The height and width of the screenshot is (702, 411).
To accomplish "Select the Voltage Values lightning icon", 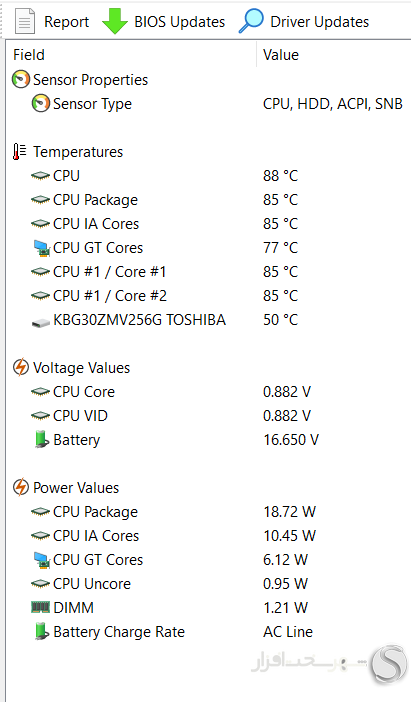I will [21, 368].
